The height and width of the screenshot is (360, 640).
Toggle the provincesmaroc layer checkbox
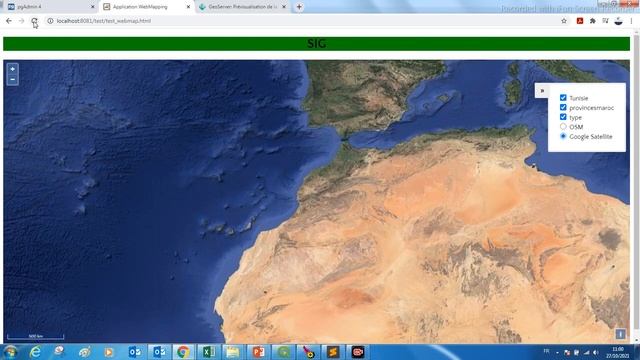coord(563,107)
